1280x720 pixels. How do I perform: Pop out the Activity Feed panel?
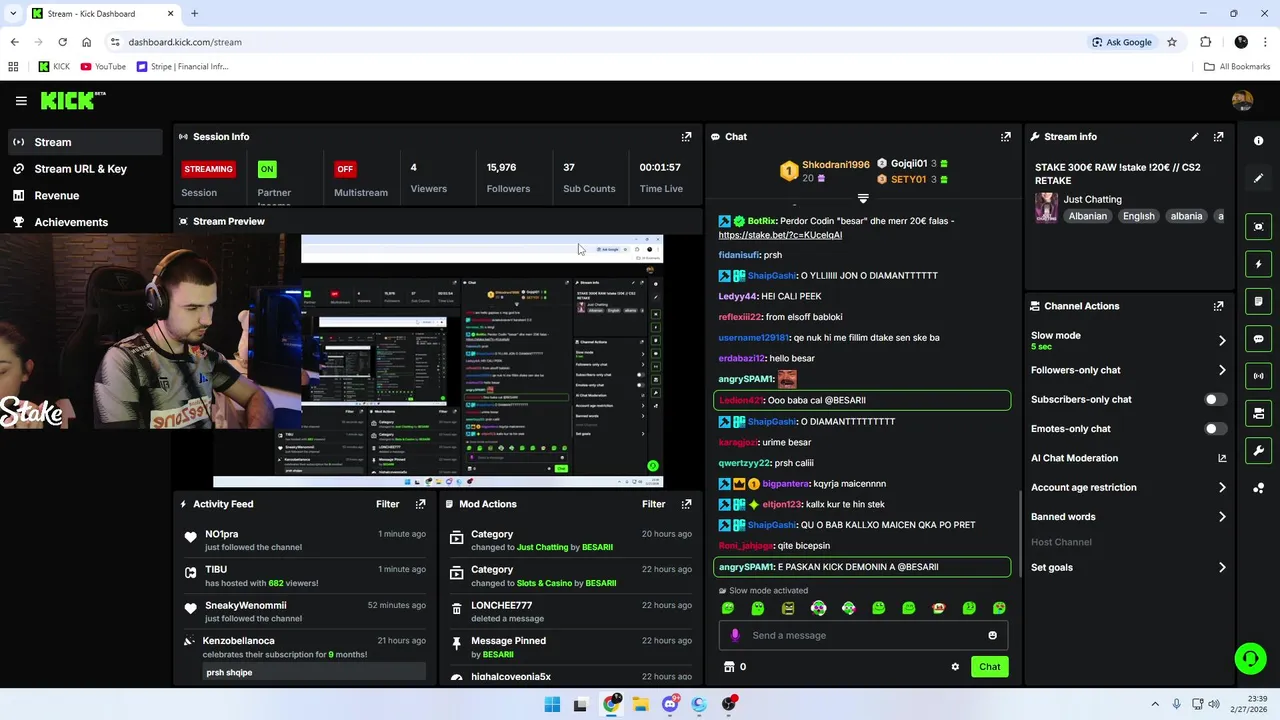(420, 504)
